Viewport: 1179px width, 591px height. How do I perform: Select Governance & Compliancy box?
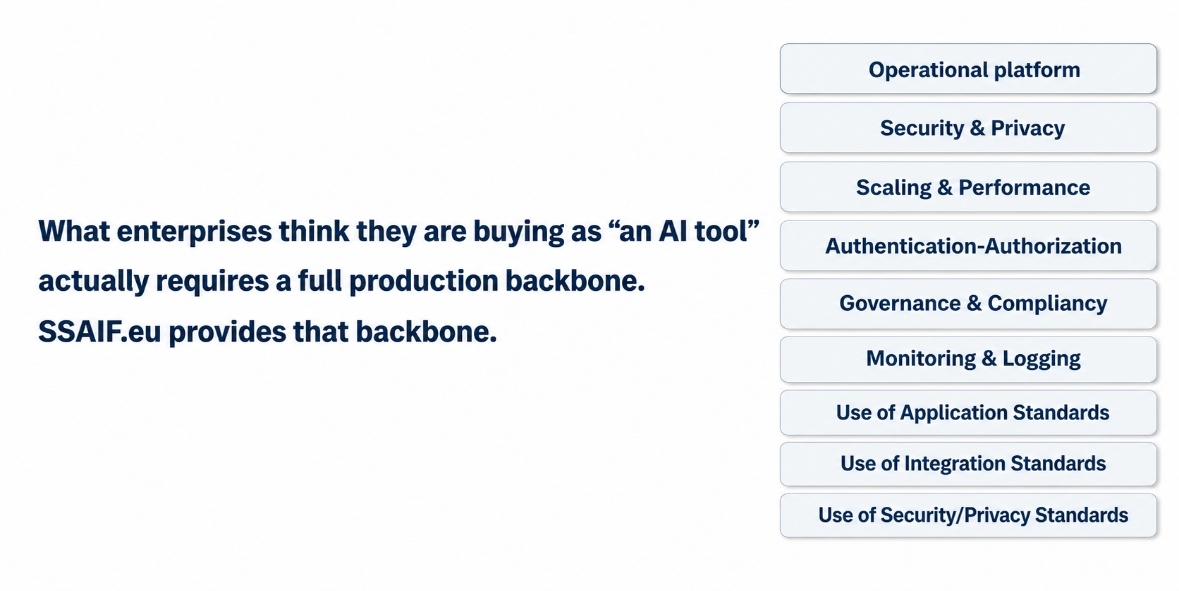click(968, 304)
